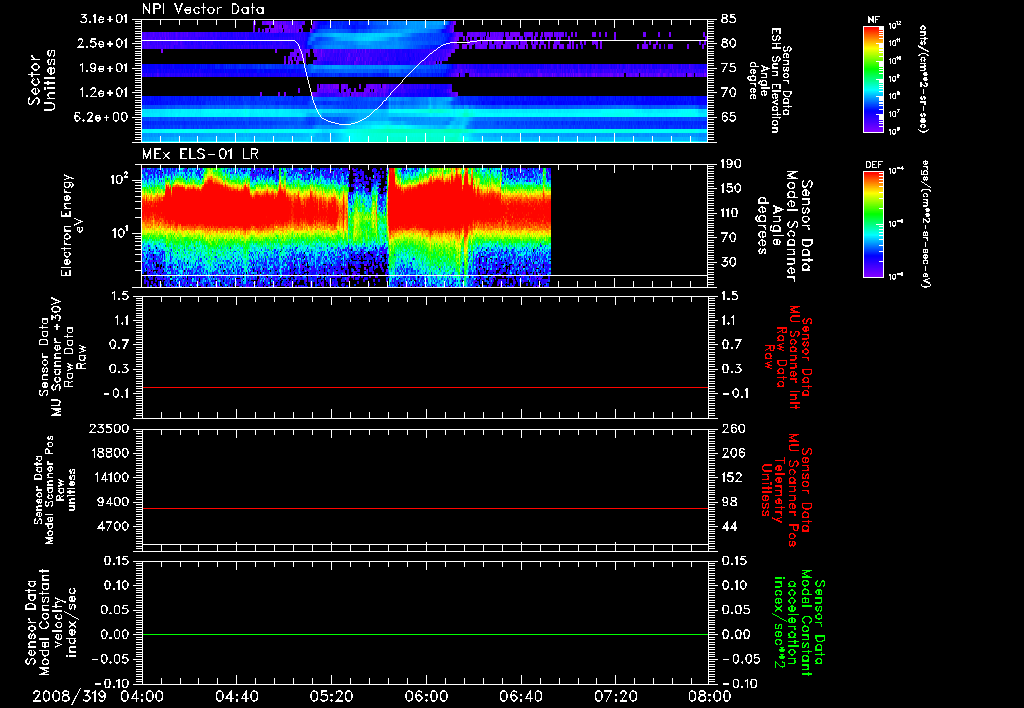Click the 04:40 time axis label
This screenshot has width=1024, height=708.
[x=236, y=696]
